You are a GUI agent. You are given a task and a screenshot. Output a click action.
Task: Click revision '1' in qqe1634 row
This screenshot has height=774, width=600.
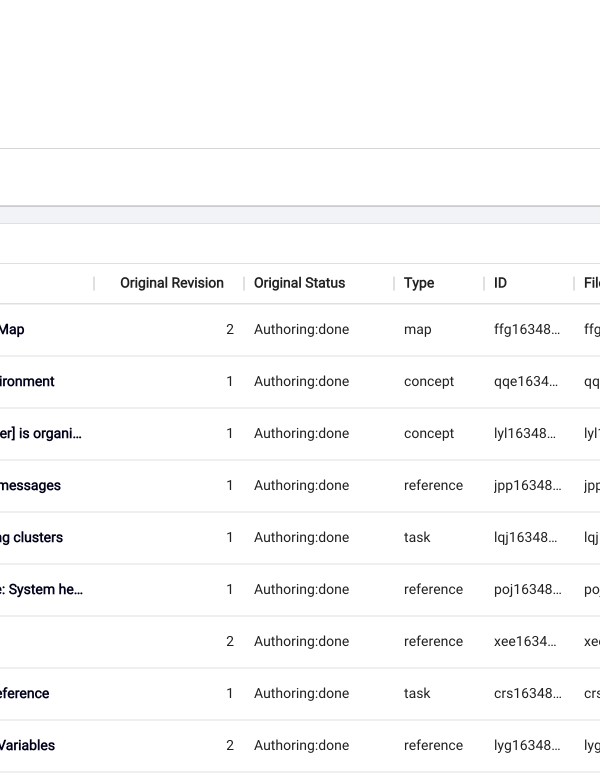pyautogui.click(x=229, y=381)
